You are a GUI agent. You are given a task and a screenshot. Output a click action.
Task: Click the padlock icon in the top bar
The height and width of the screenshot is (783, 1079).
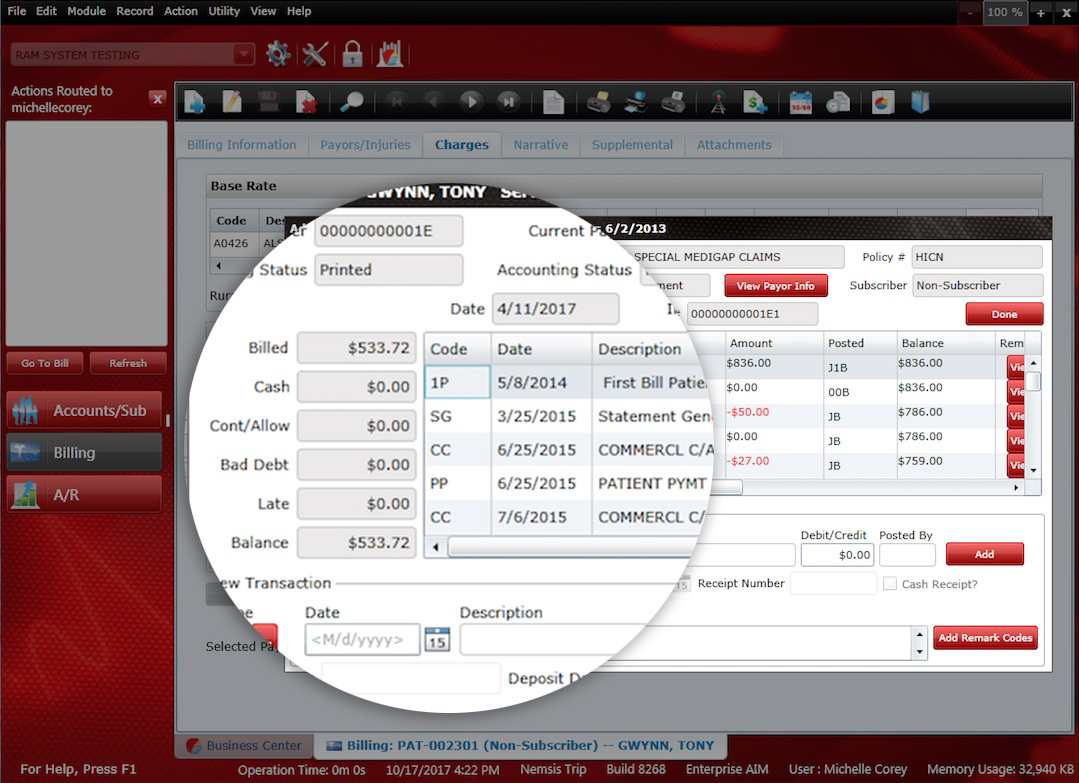352,54
